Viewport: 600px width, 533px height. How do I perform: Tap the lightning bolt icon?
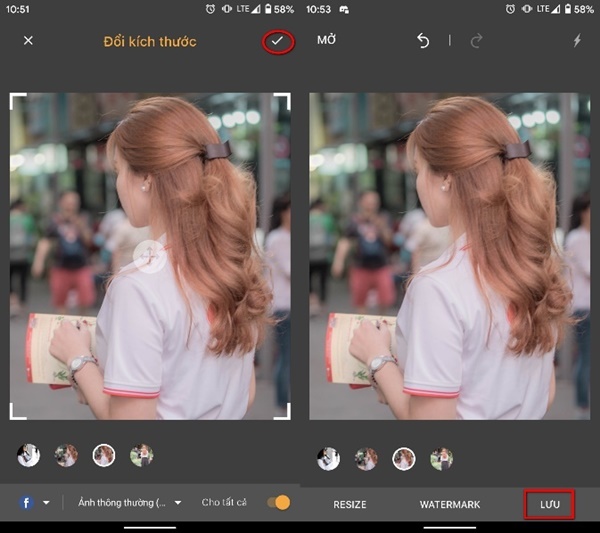[576, 41]
